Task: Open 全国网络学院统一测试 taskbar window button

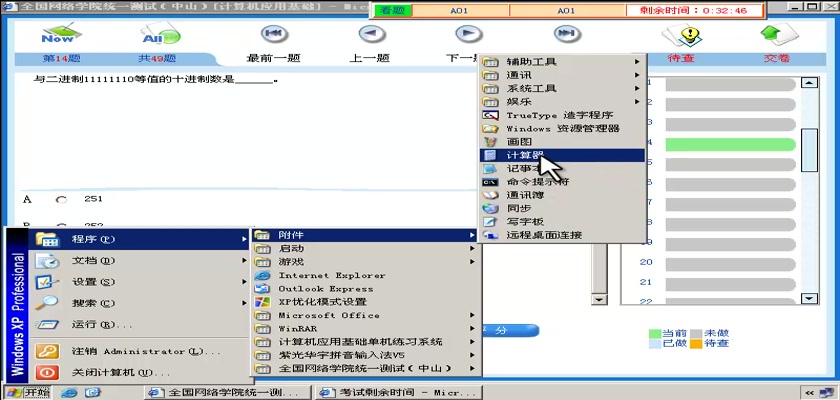Action: click(x=226, y=393)
